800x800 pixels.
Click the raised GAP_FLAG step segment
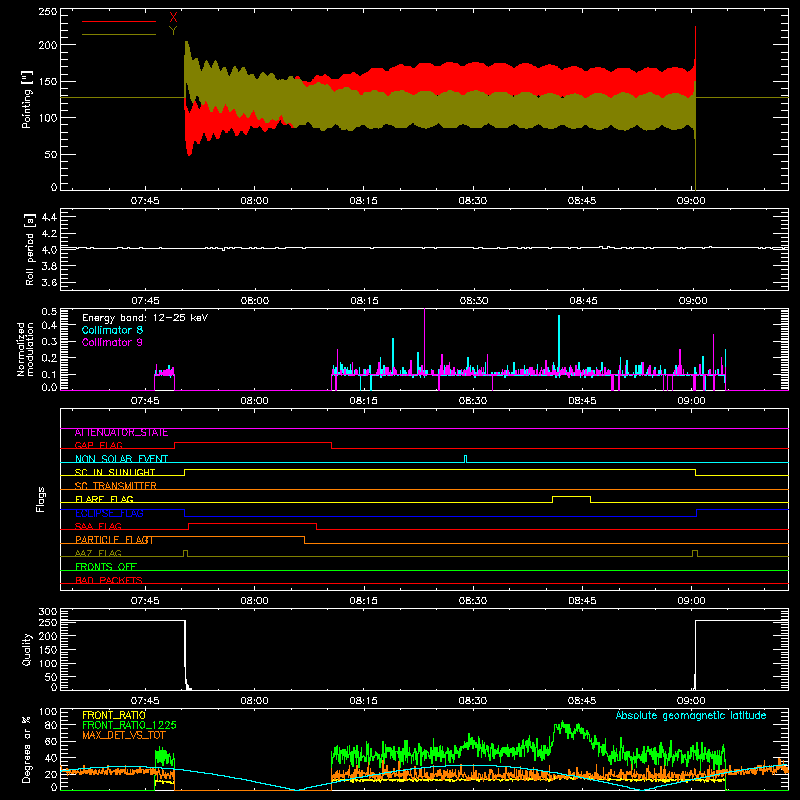pos(253,442)
